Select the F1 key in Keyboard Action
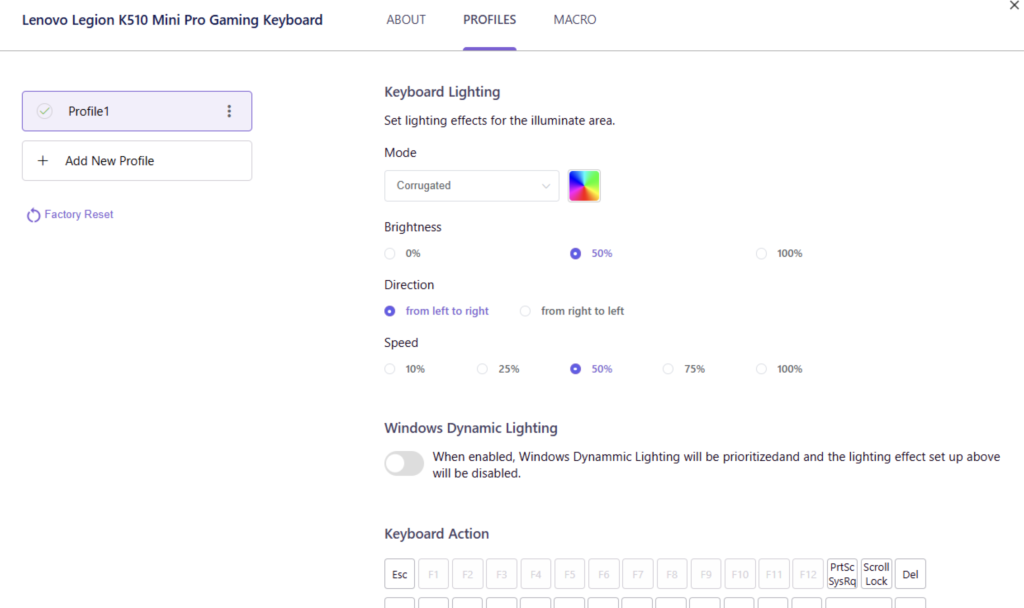Screen dimensions: 1024x608 click(434, 574)
